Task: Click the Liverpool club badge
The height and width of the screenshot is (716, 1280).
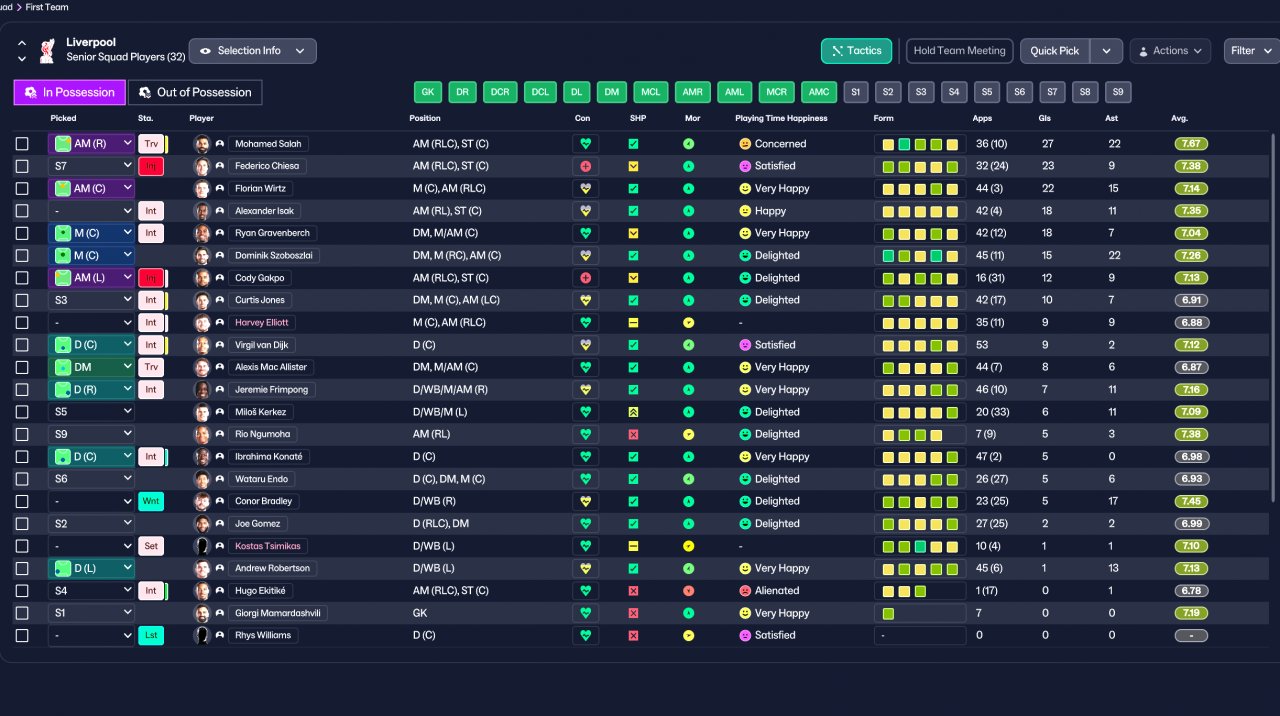Action: click(x=47, y=50)
